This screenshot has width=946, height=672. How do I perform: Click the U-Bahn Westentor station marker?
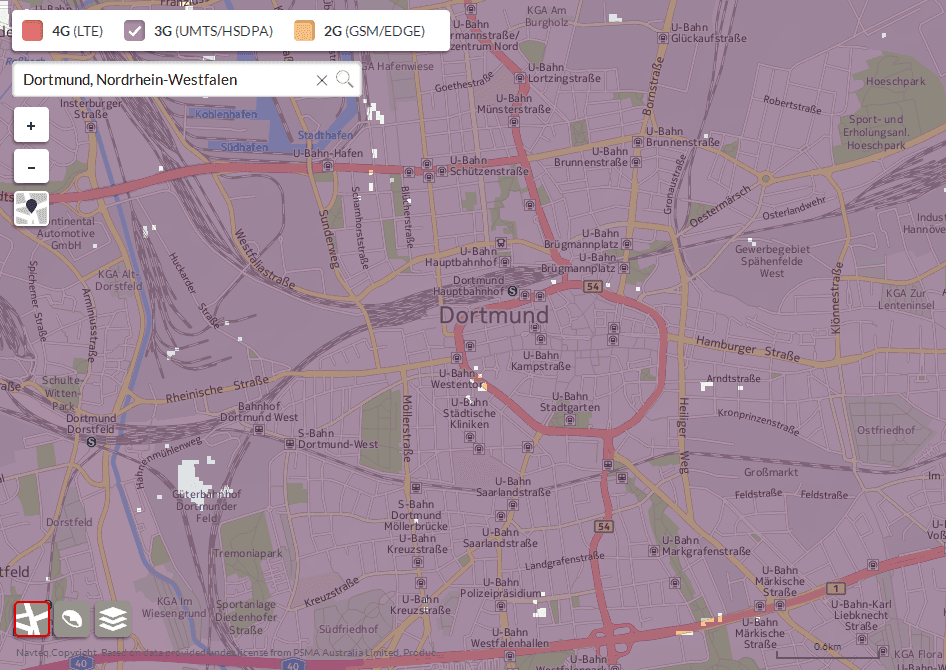point(457,358)
